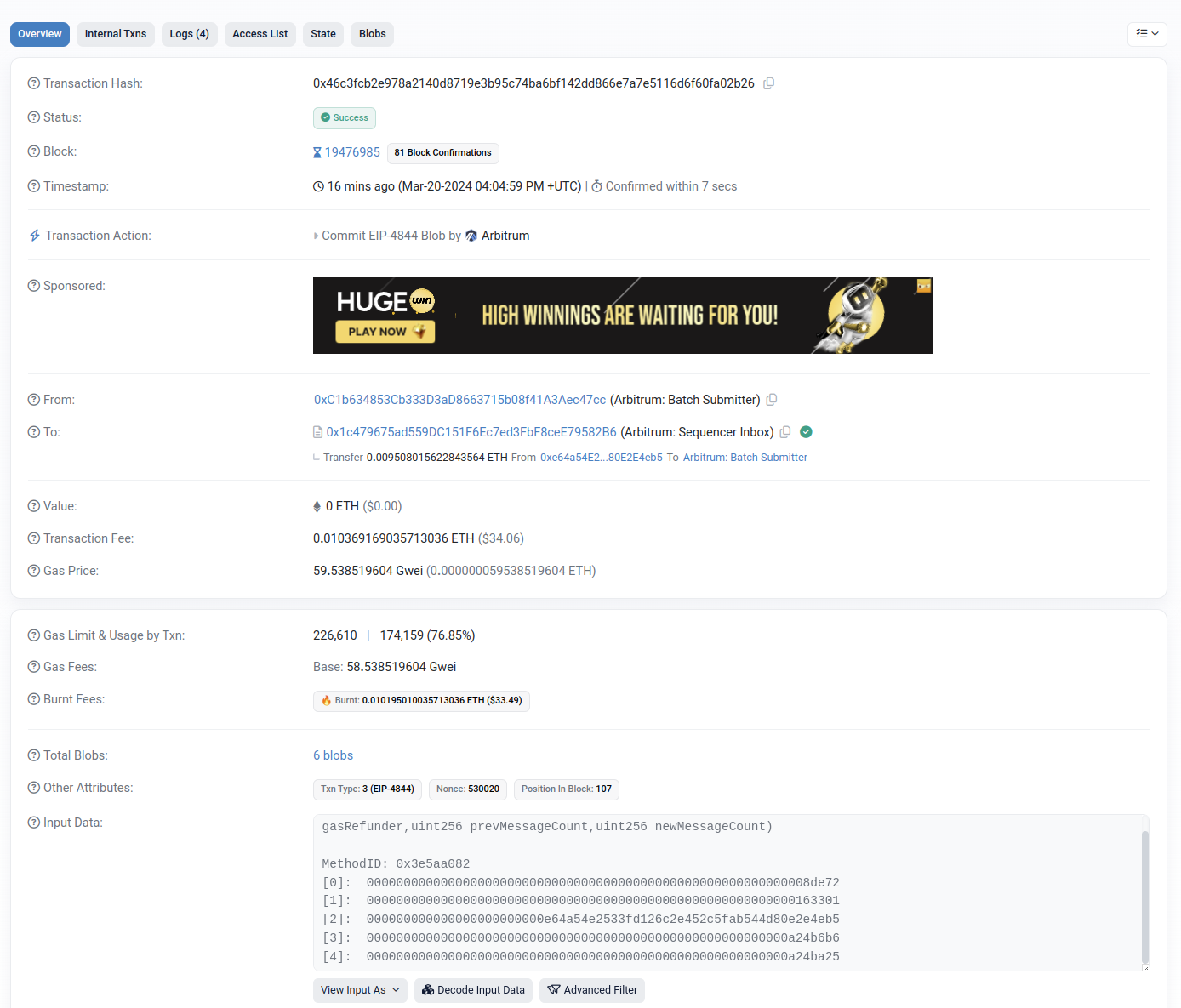Screen dimensions: 1181x1008
Task: Copy the From address icon
Action: tap(772, 400)
